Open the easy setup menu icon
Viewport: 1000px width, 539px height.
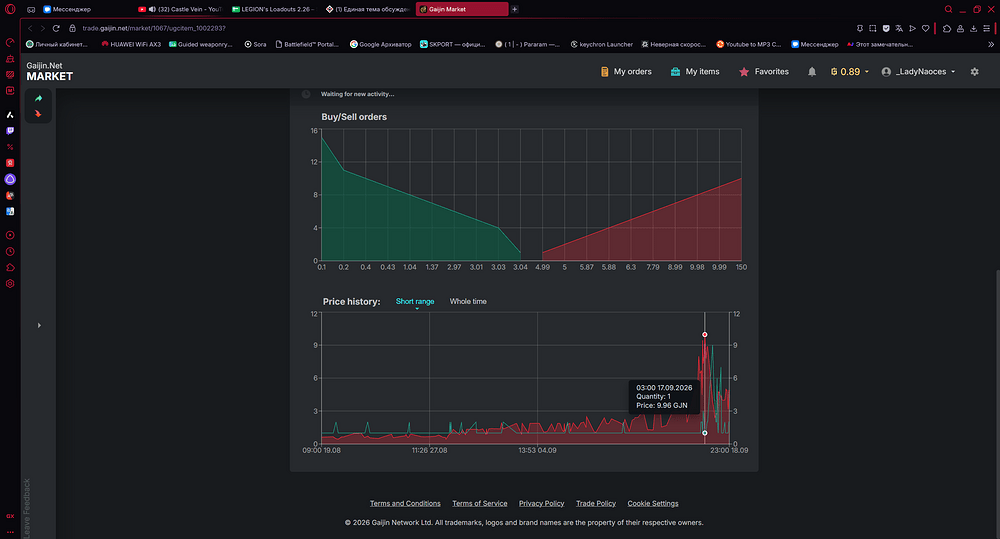pos(987,28)
